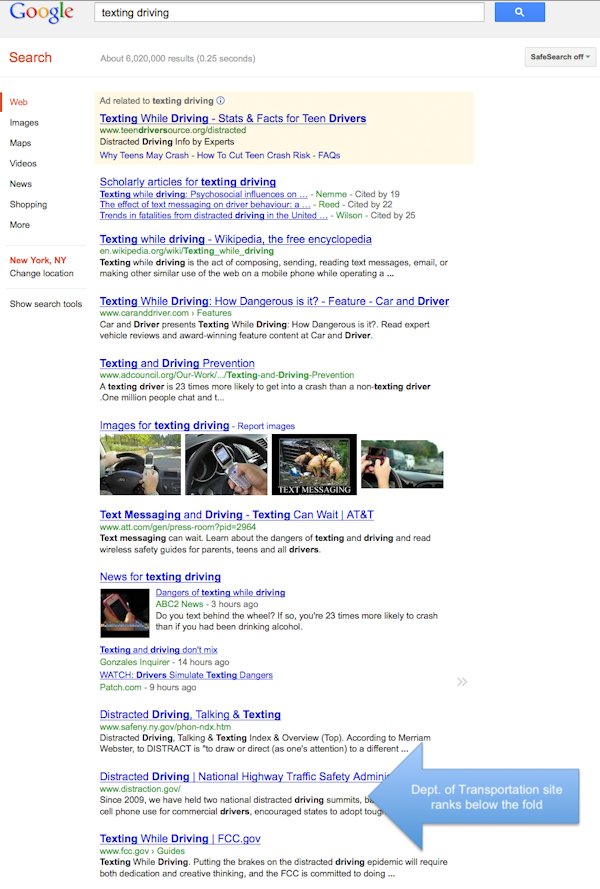Select the Web search category

(x=18, y=102)
